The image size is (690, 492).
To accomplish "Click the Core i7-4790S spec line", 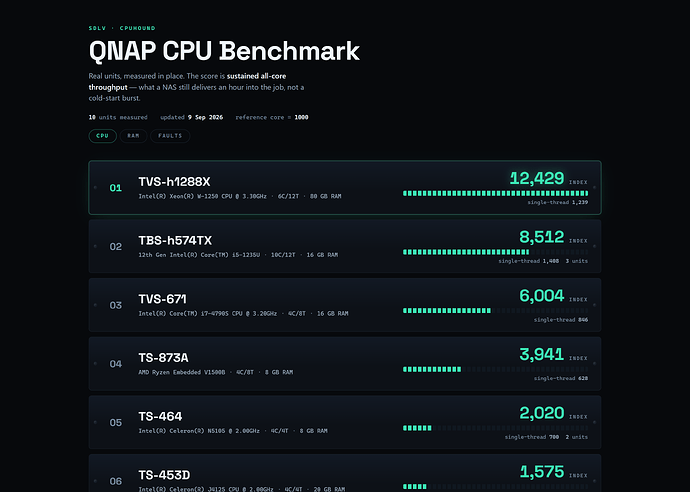I will point(243,314).
